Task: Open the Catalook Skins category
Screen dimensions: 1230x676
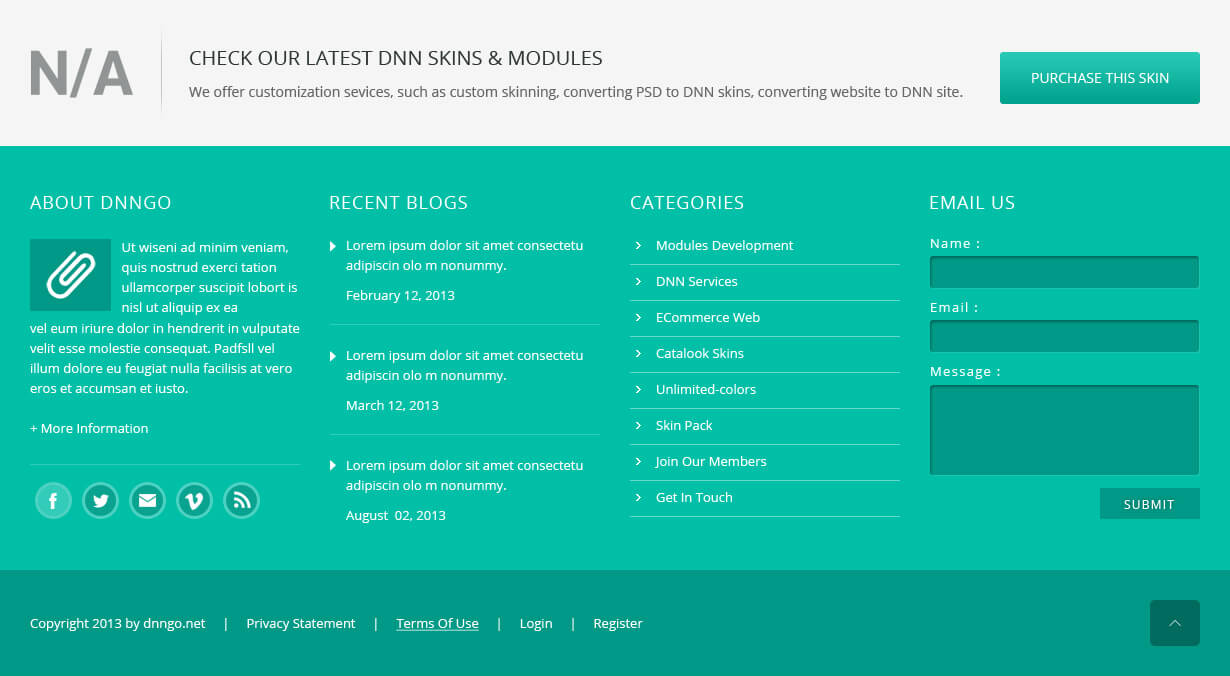Action: click(x=700, y=353)
